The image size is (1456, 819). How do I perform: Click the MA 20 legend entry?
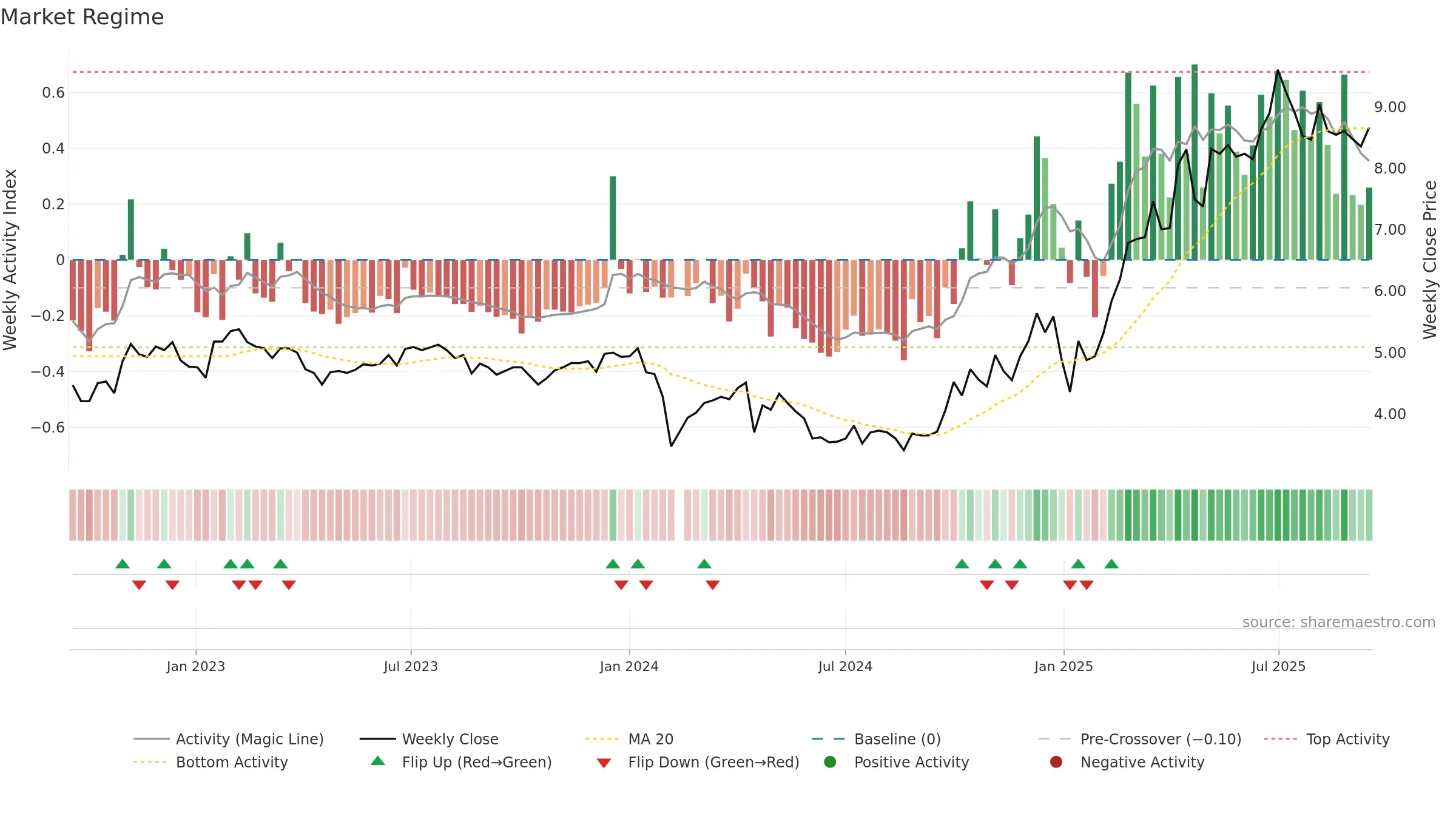629,739
